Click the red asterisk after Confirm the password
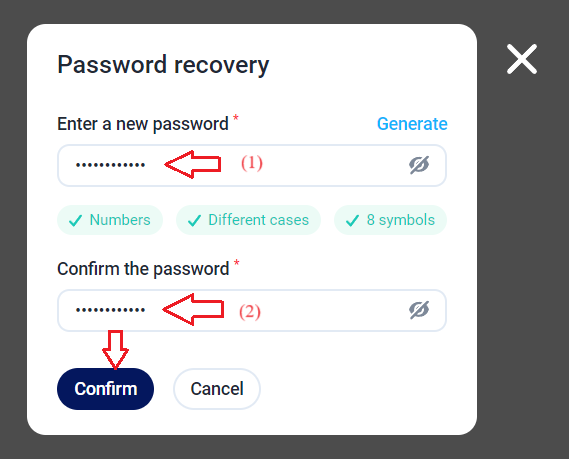The height and width of the screenshot is (459, 569). click(237, 263)
